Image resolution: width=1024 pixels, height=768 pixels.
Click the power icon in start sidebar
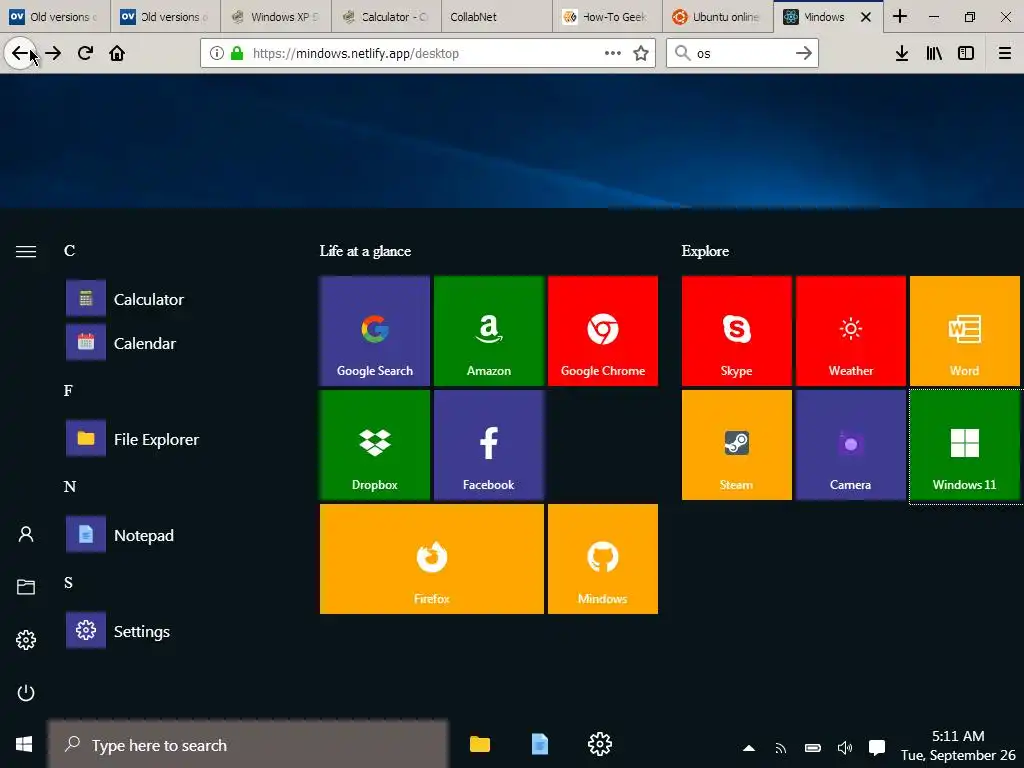(x=26, y=692)
